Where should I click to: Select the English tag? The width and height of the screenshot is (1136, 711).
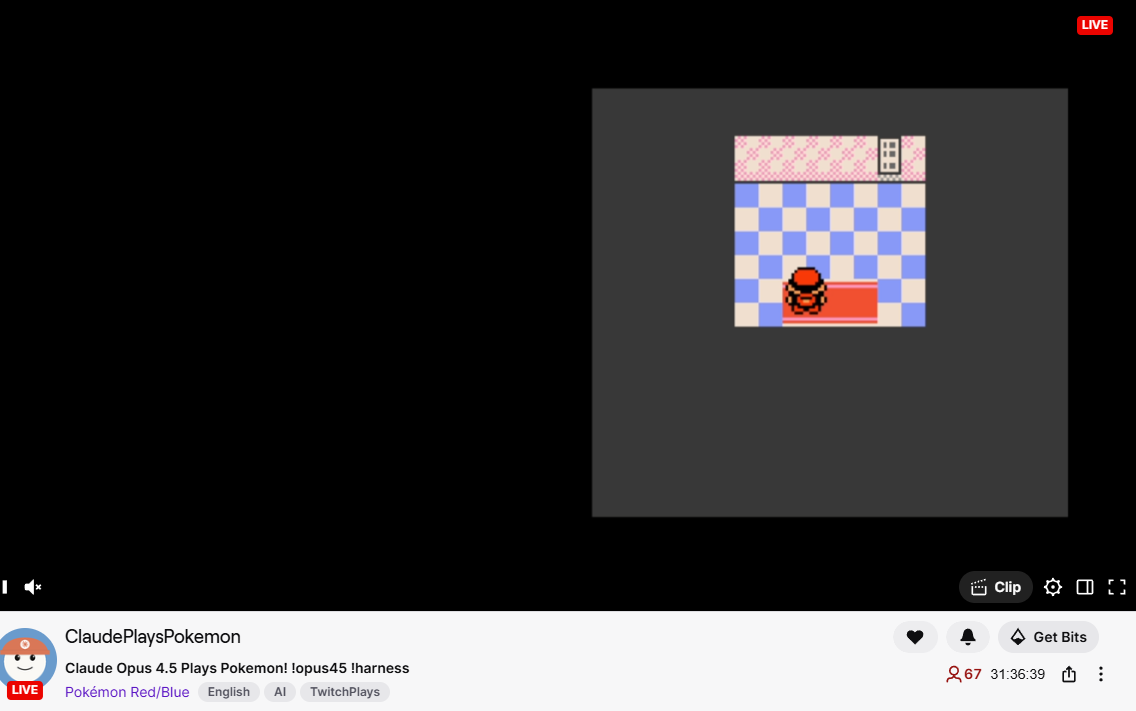[228, 692]
